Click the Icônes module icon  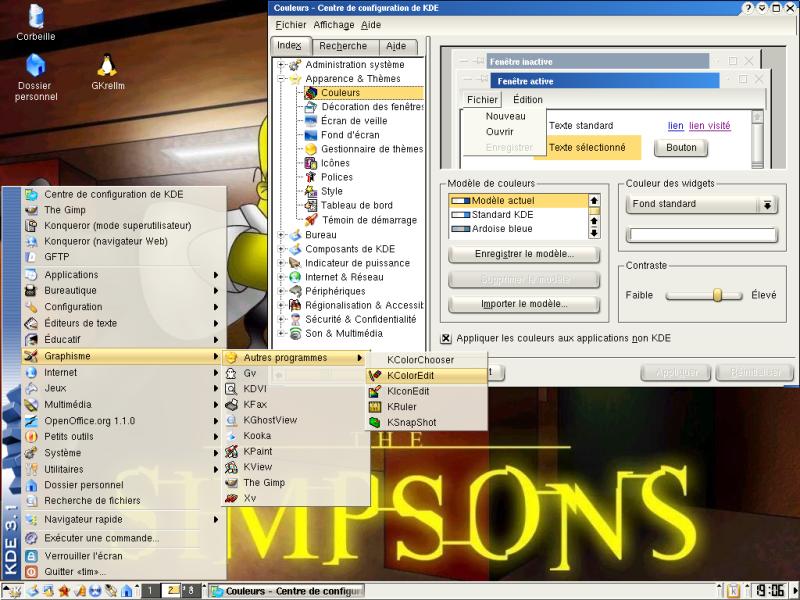click(x=311, y=163)
